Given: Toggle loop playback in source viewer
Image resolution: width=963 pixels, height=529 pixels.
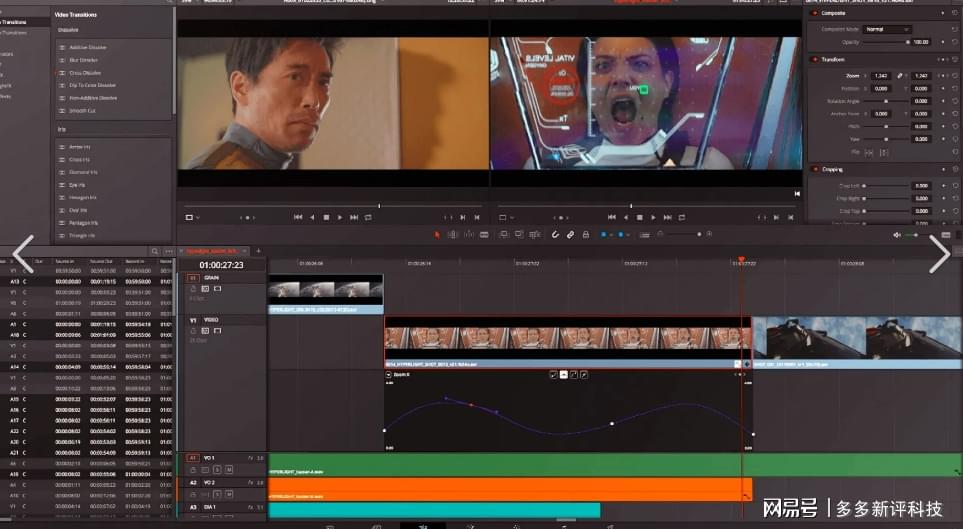Looking at the screenshot, I should pos(368,217).
